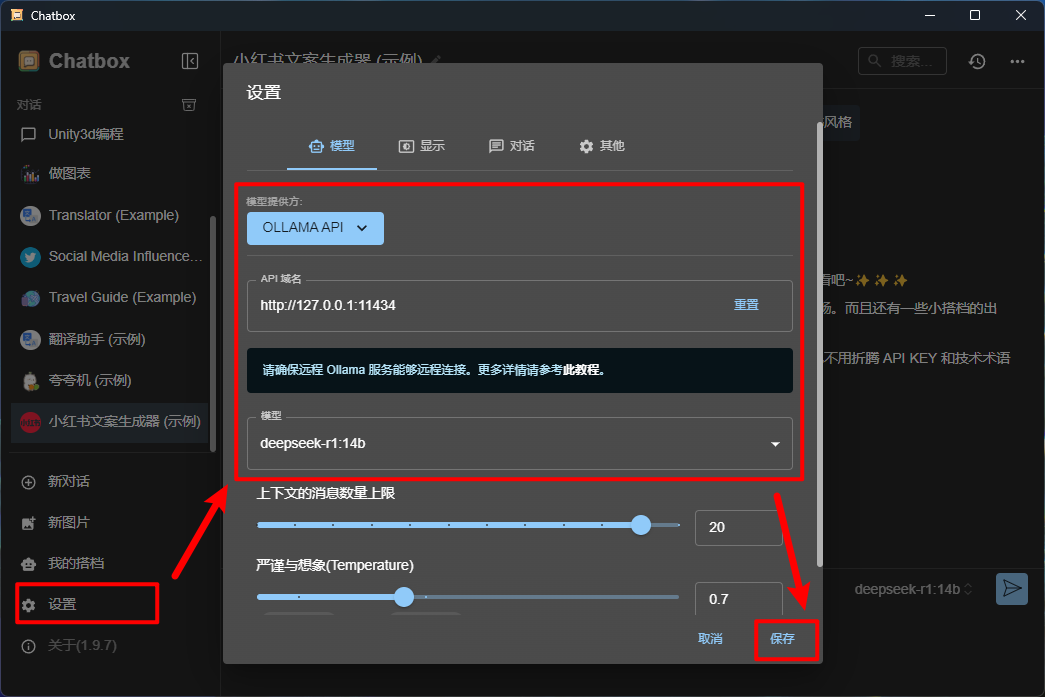The image size is (1045, 697).
Task: Click 重置 to reset API host
Action: (746, 305)
